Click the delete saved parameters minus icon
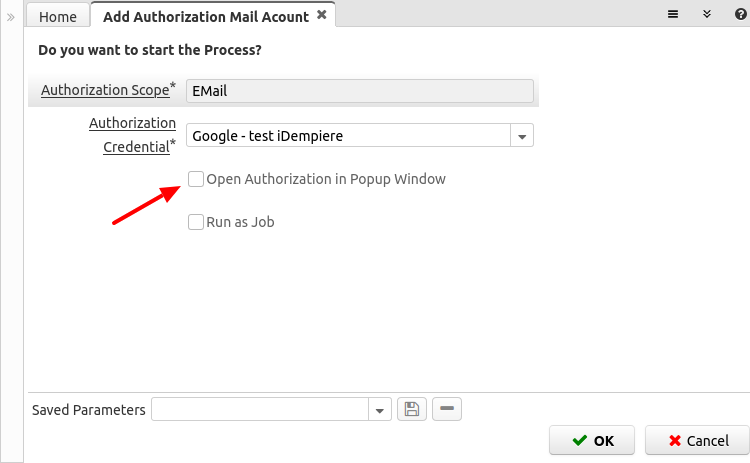750x463 pixels. coord(448,409)
